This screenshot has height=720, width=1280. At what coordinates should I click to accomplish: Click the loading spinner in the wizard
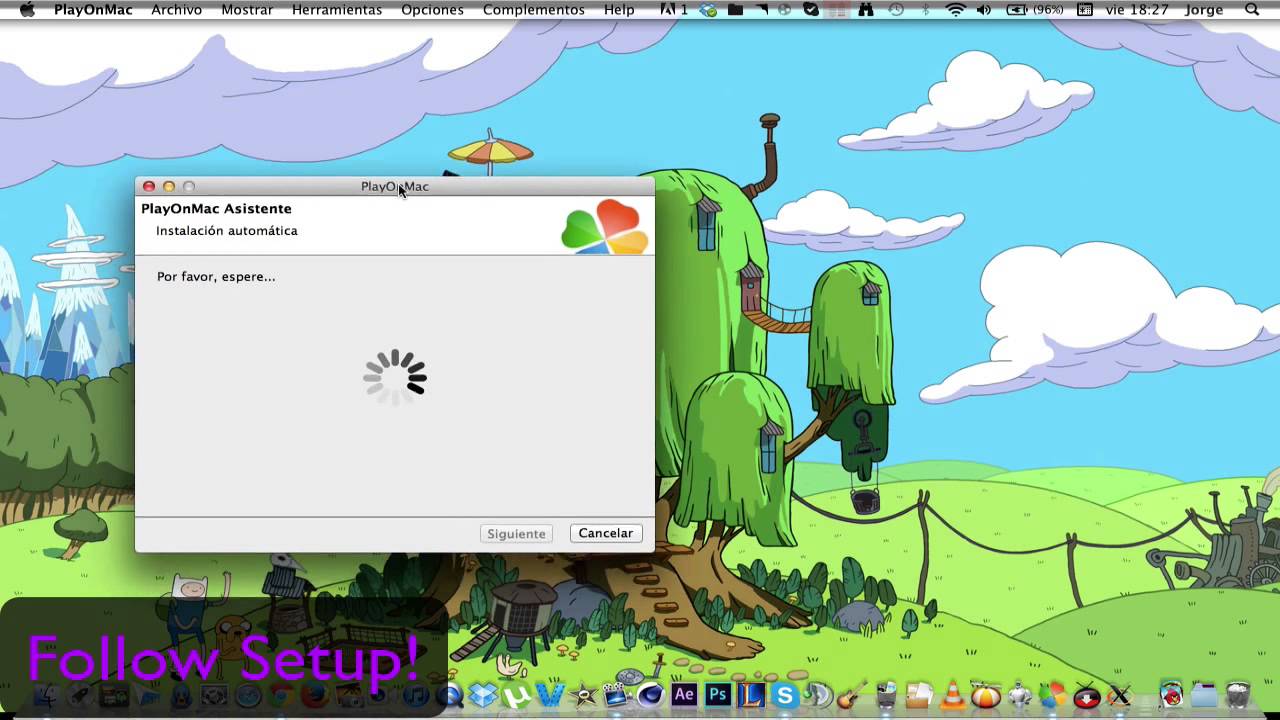[395, 377]
